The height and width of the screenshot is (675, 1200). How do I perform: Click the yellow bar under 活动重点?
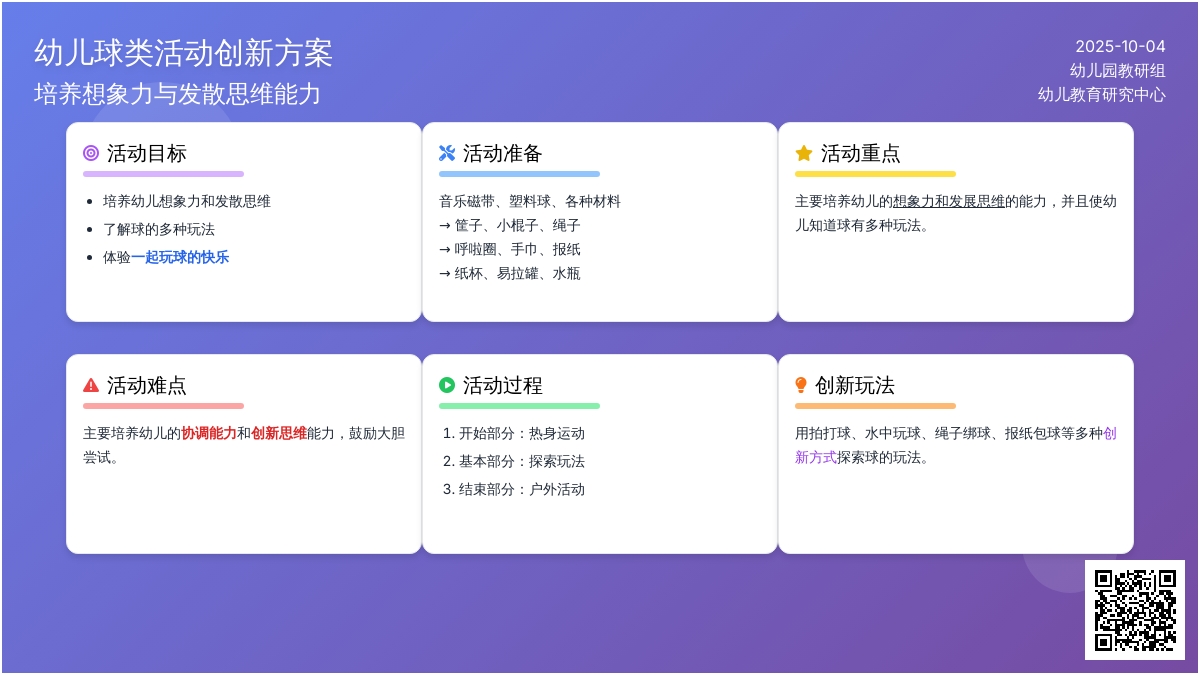pyautogui.click(x=875, y=174)
